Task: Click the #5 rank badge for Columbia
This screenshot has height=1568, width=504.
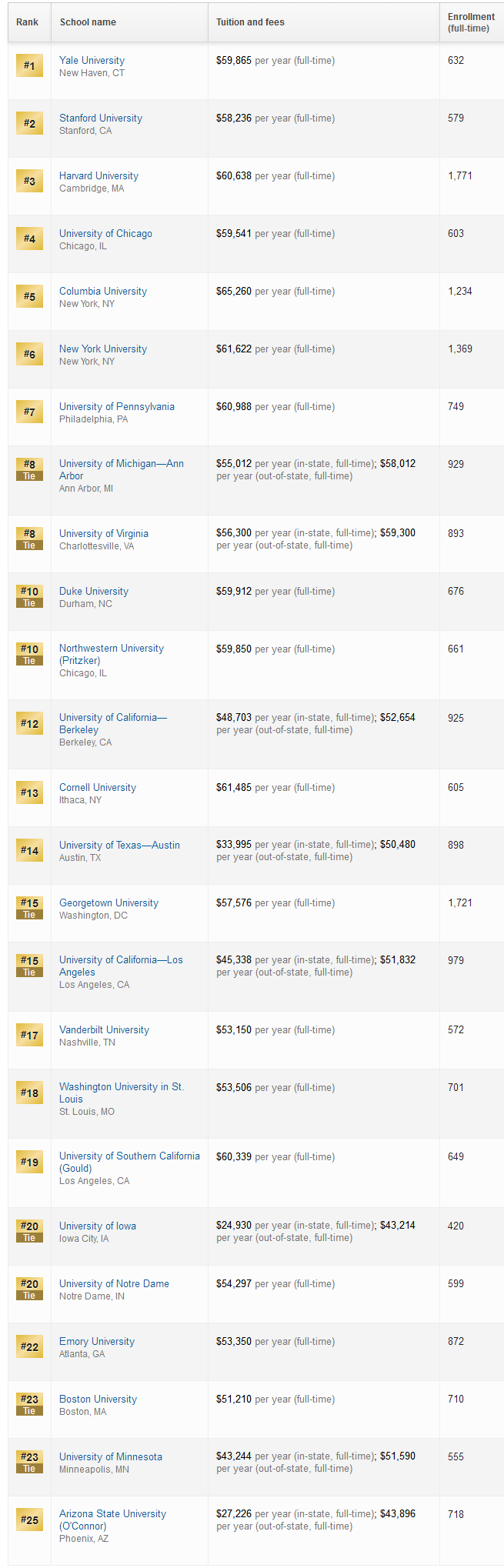Action: (x=29, y=296)
